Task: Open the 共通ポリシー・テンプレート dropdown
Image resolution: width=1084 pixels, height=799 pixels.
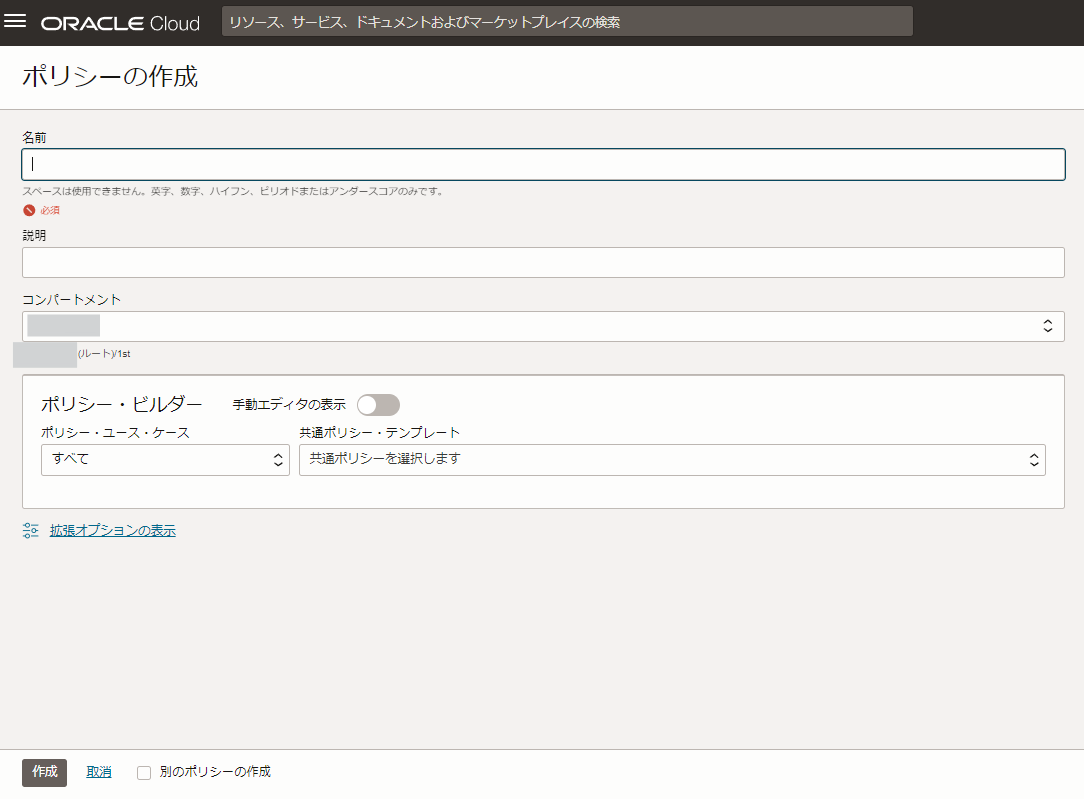Action: [x=672, y=460]
